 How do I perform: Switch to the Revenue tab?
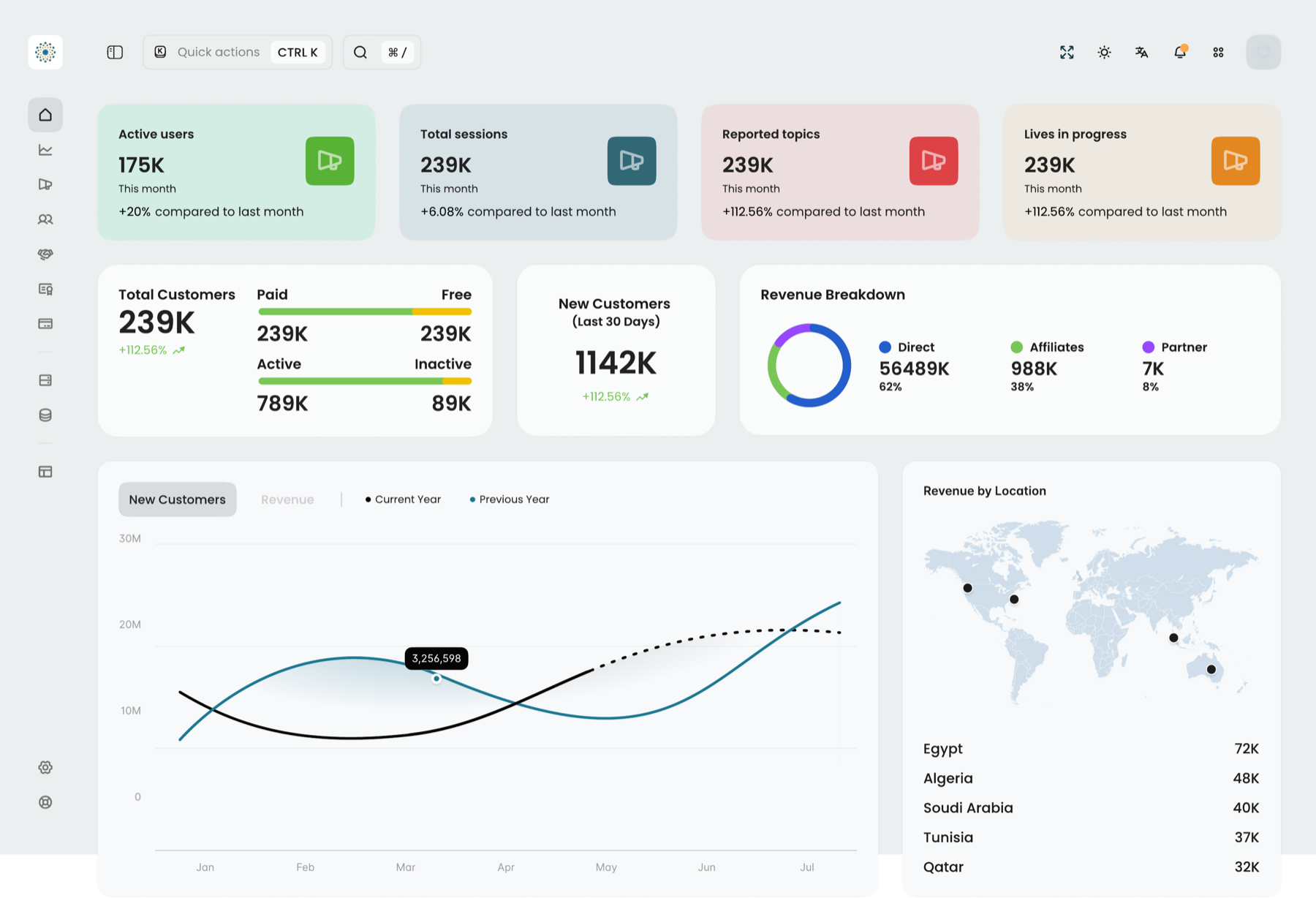pyautogui.click(x=287, y=499)
